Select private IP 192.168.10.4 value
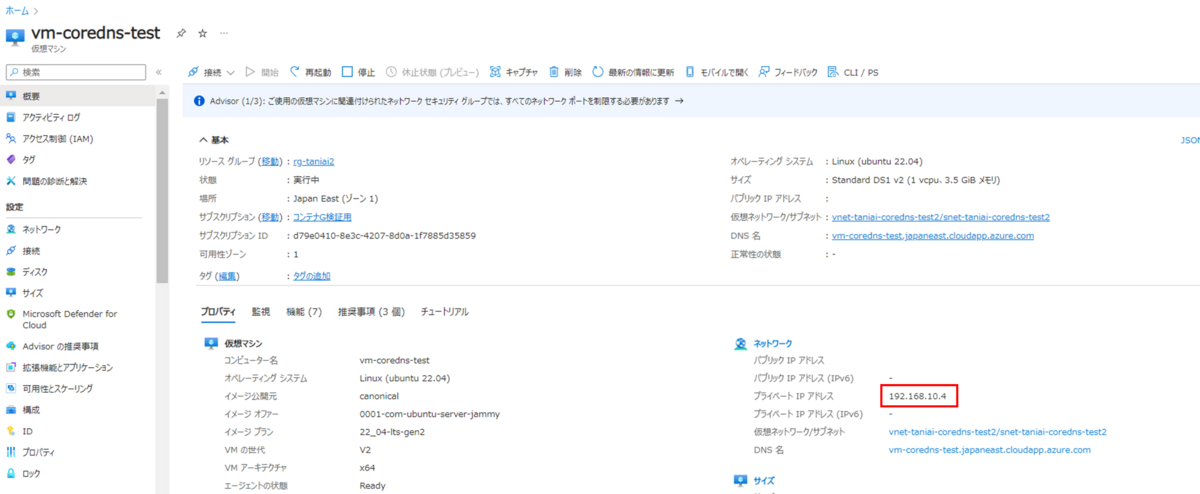This screenshot has height=494, width=1200. click(x=918, y=396)
